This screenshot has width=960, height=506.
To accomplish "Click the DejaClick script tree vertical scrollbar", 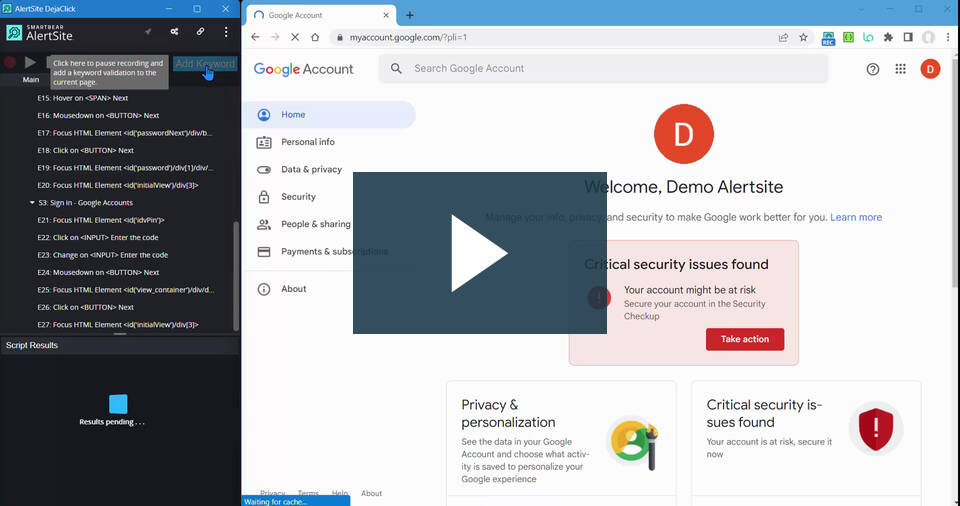I will point(236,276).
